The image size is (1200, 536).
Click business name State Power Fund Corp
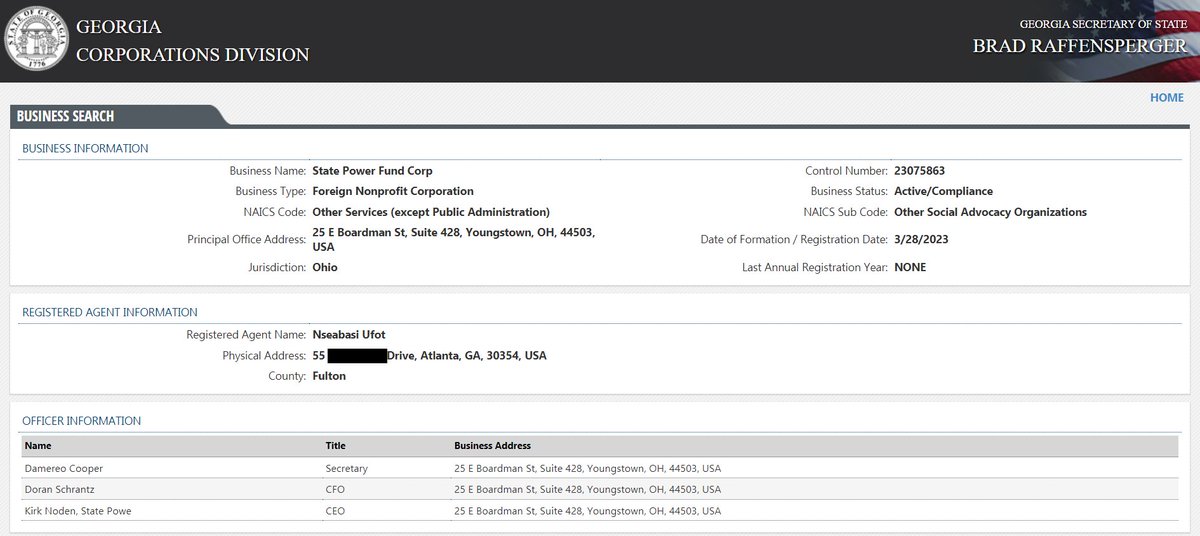tap(372, 171)
